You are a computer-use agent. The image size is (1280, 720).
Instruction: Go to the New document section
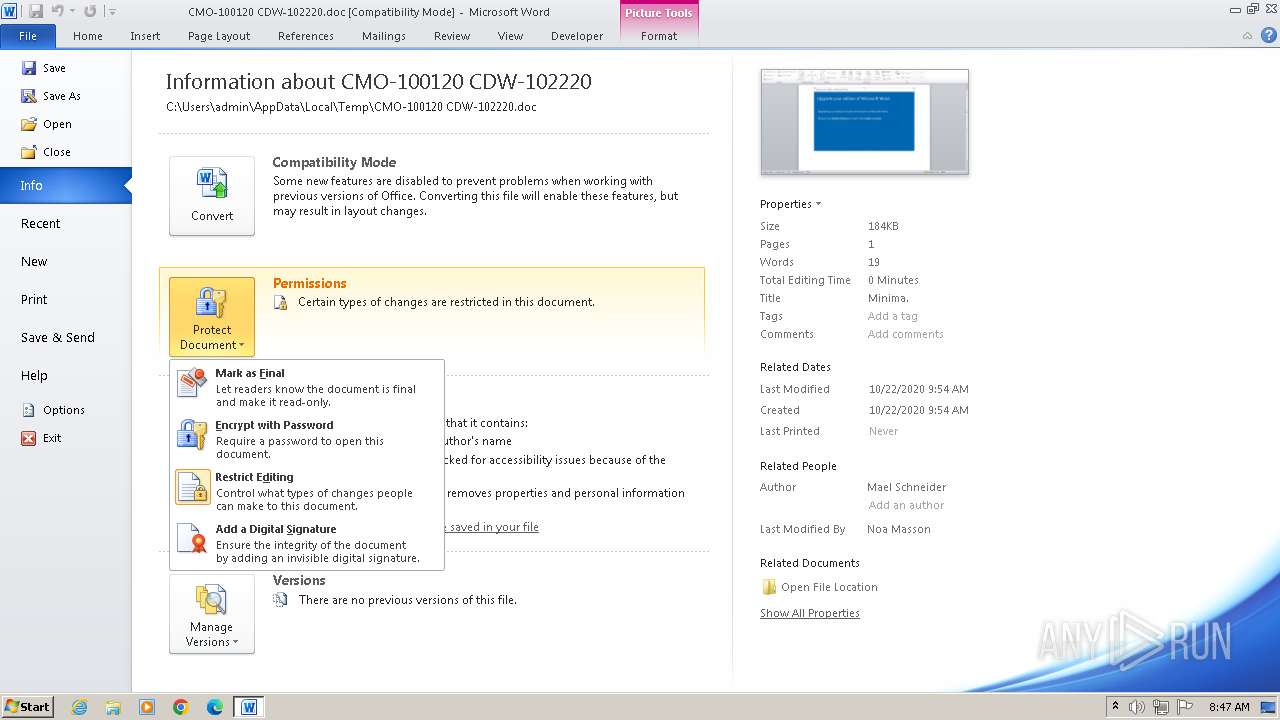point(34,262)
